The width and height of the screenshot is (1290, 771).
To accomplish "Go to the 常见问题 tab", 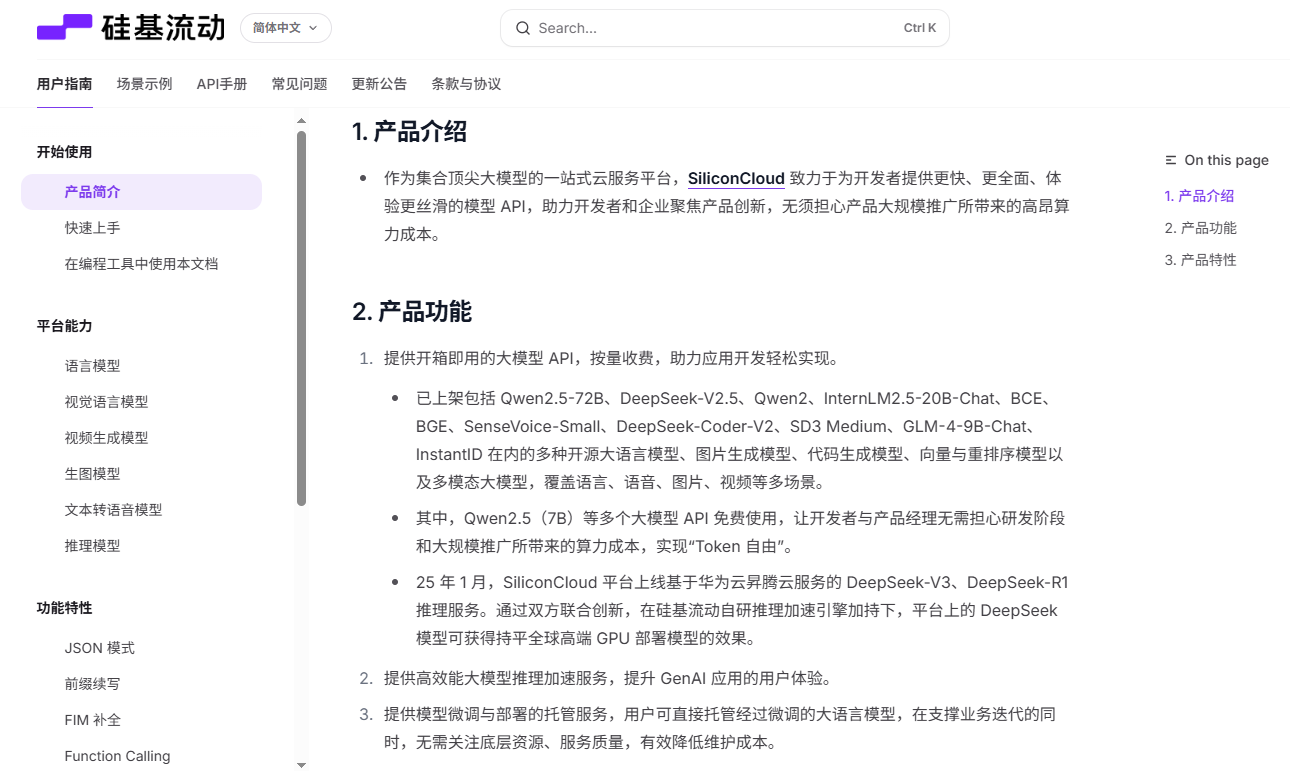I will 299,84.
